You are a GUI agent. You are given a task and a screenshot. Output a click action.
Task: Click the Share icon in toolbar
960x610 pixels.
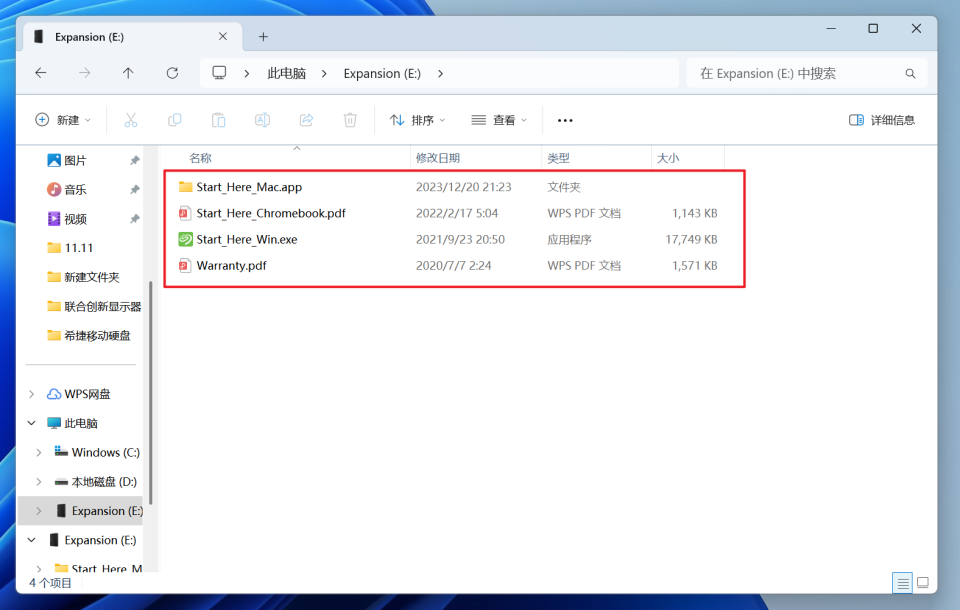pos(306,120)
